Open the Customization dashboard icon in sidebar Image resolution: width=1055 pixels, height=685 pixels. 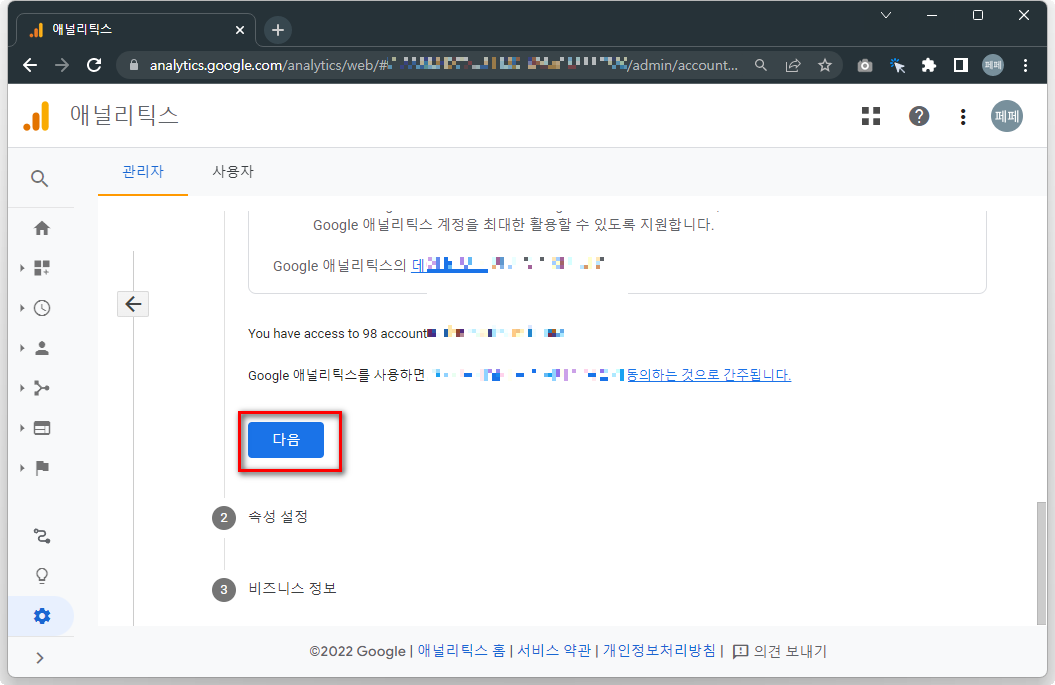point(42,268)
